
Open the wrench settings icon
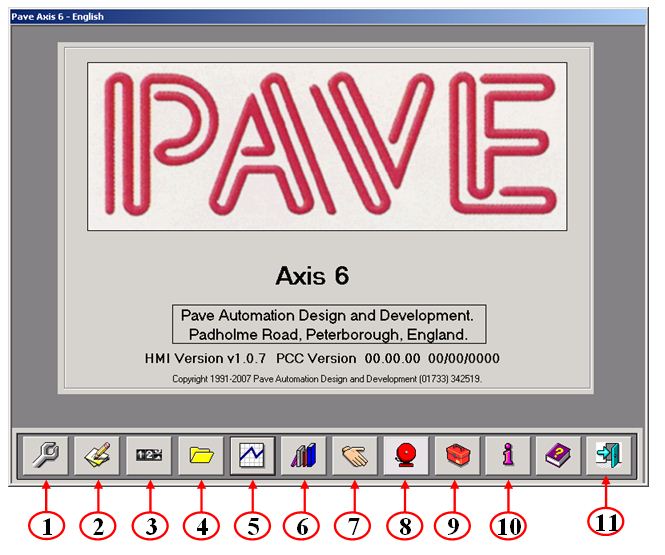46,456
